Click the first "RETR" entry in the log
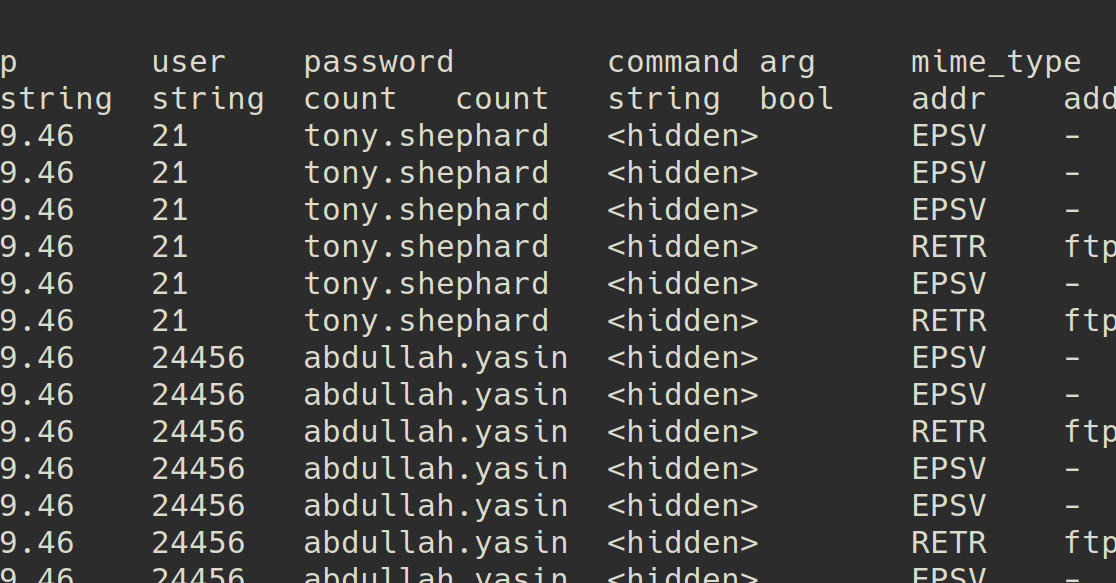 (x=948, y=247)
